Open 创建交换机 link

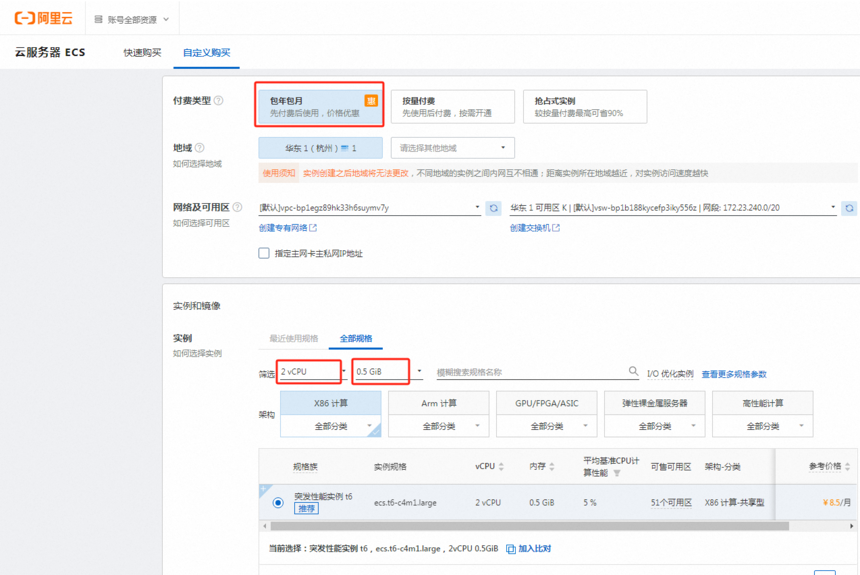pos(535,228)
